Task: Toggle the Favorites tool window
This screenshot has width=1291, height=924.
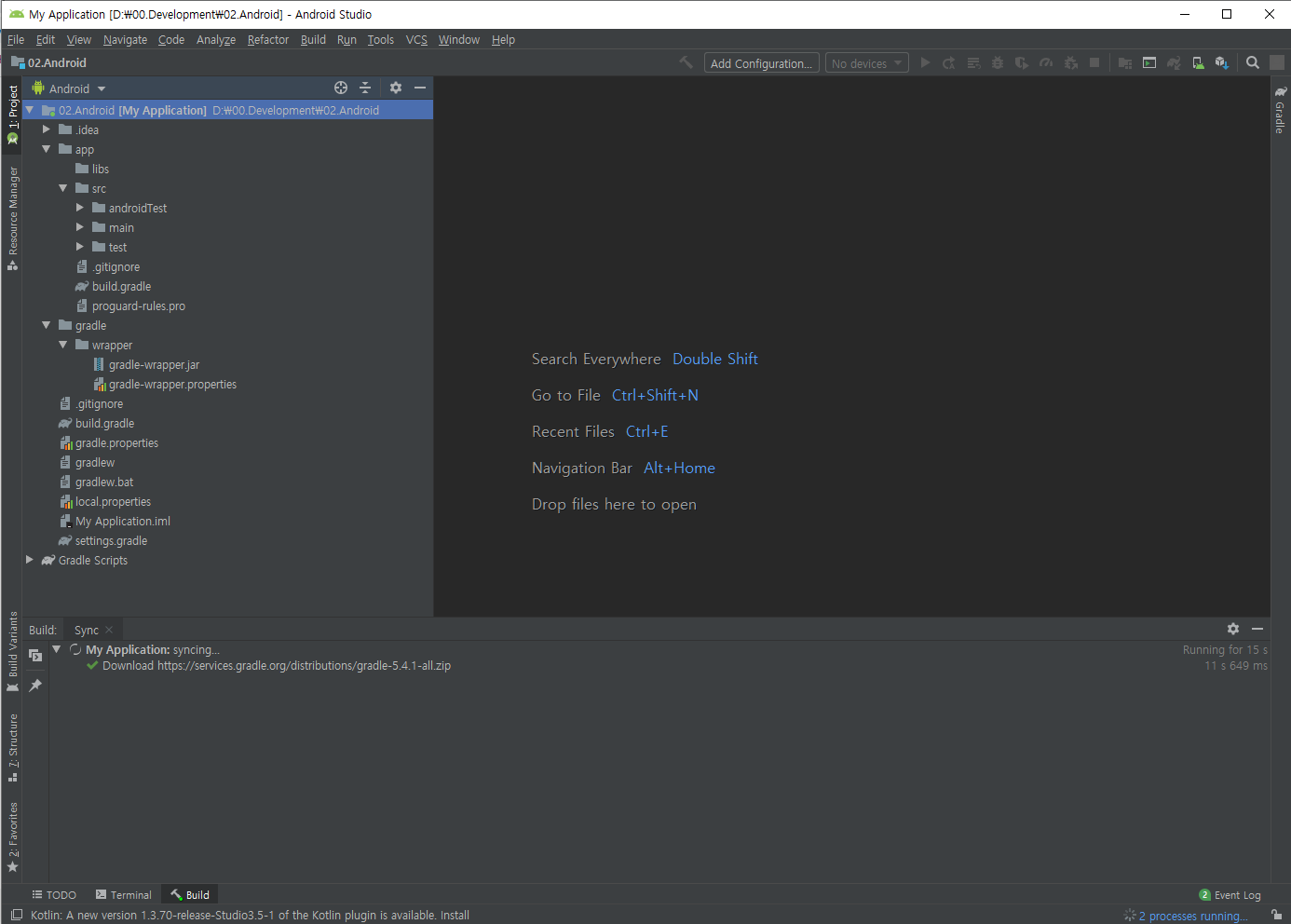Action: 12,836
